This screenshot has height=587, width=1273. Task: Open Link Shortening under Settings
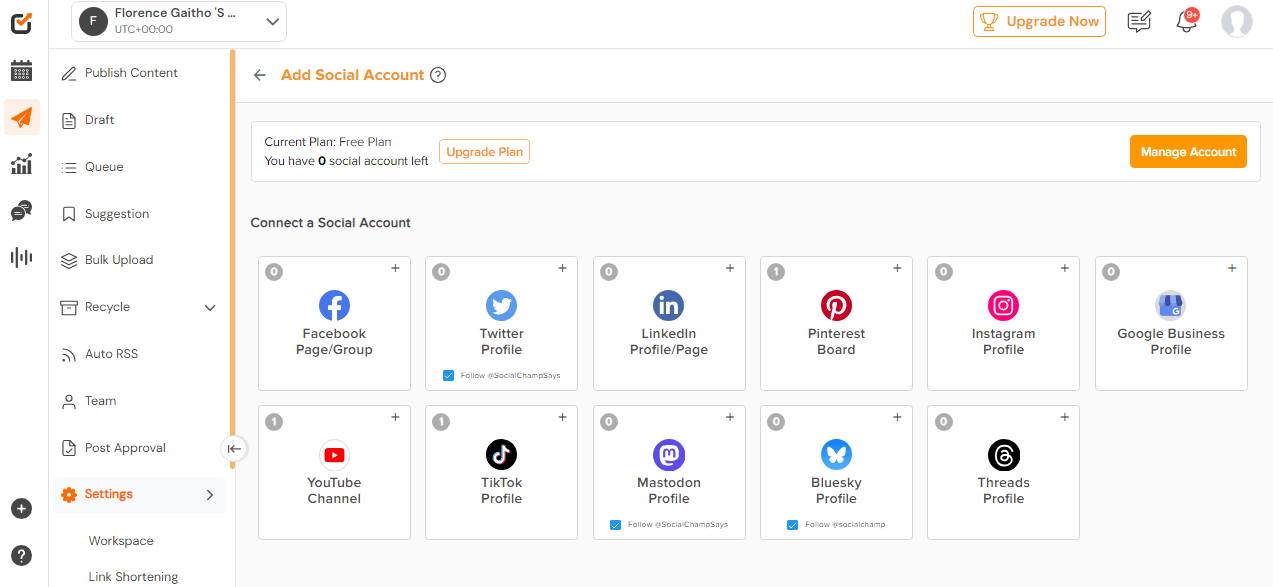click(x=133, y=577)
